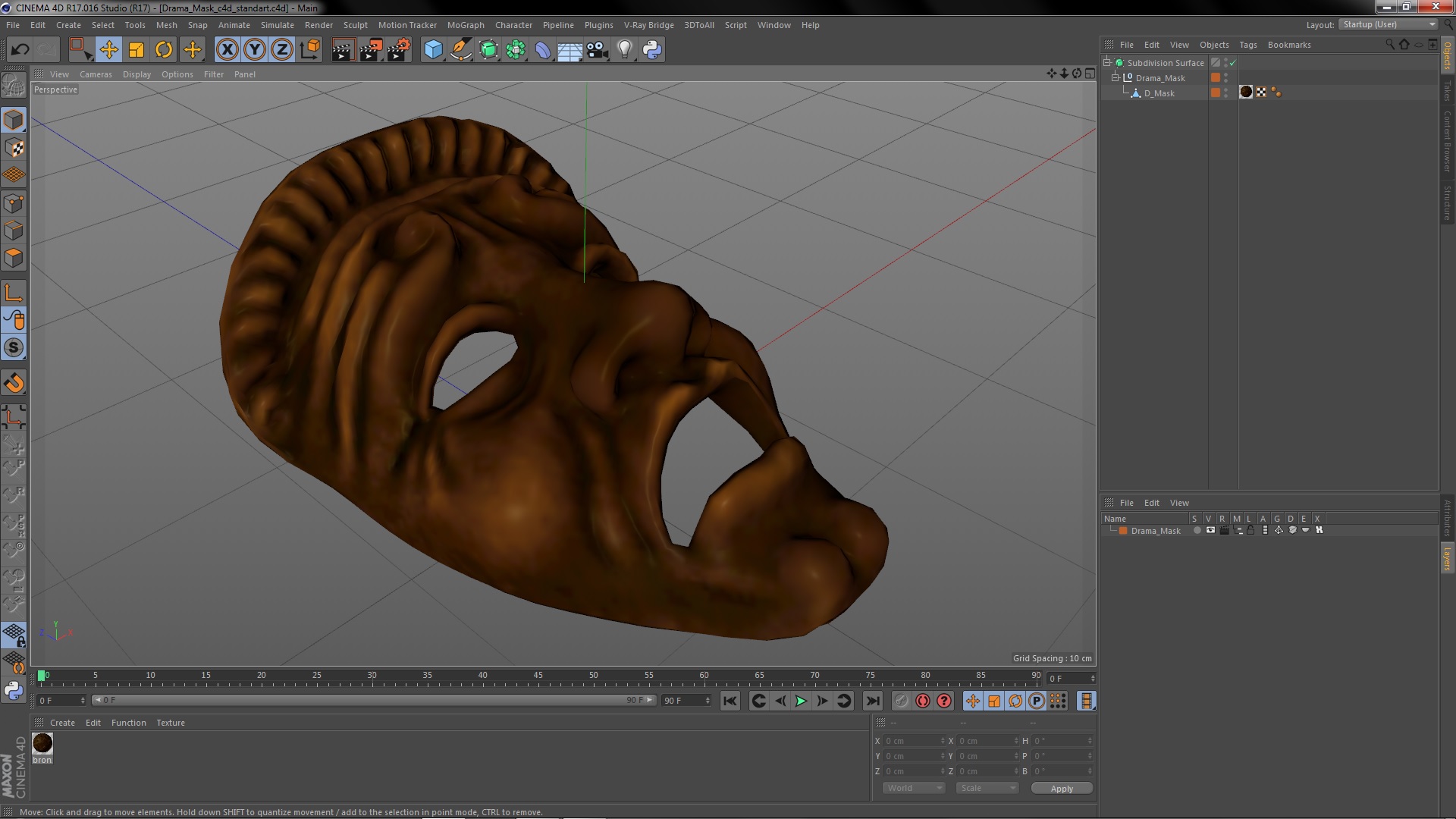The height and width of the screenshot is (819, 1456).
Task: Open Material Manager Texture menu
Action: 171,723
